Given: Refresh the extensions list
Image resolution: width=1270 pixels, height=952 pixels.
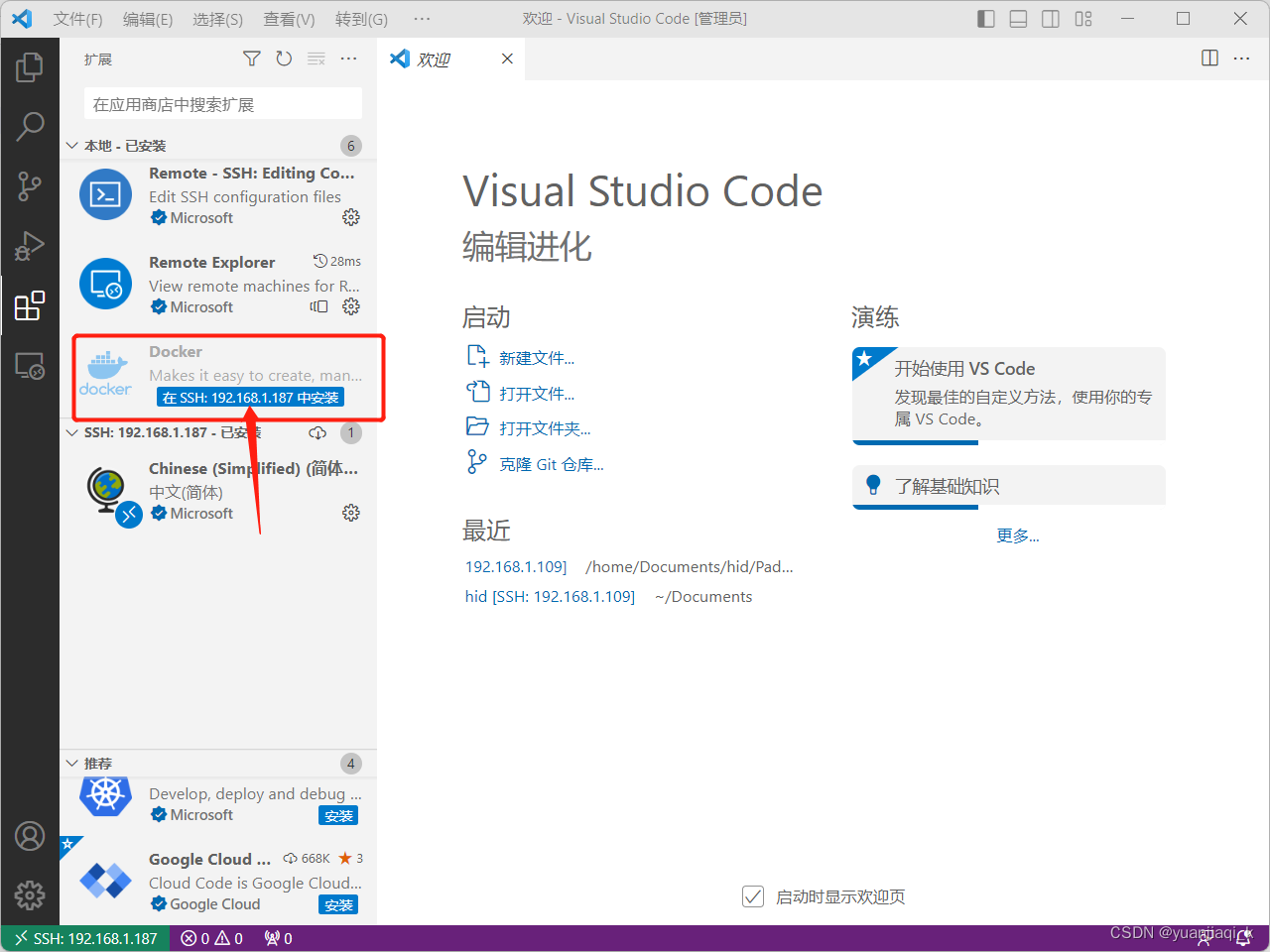Looking at the screenshot, I should click(x=284, y=59).
